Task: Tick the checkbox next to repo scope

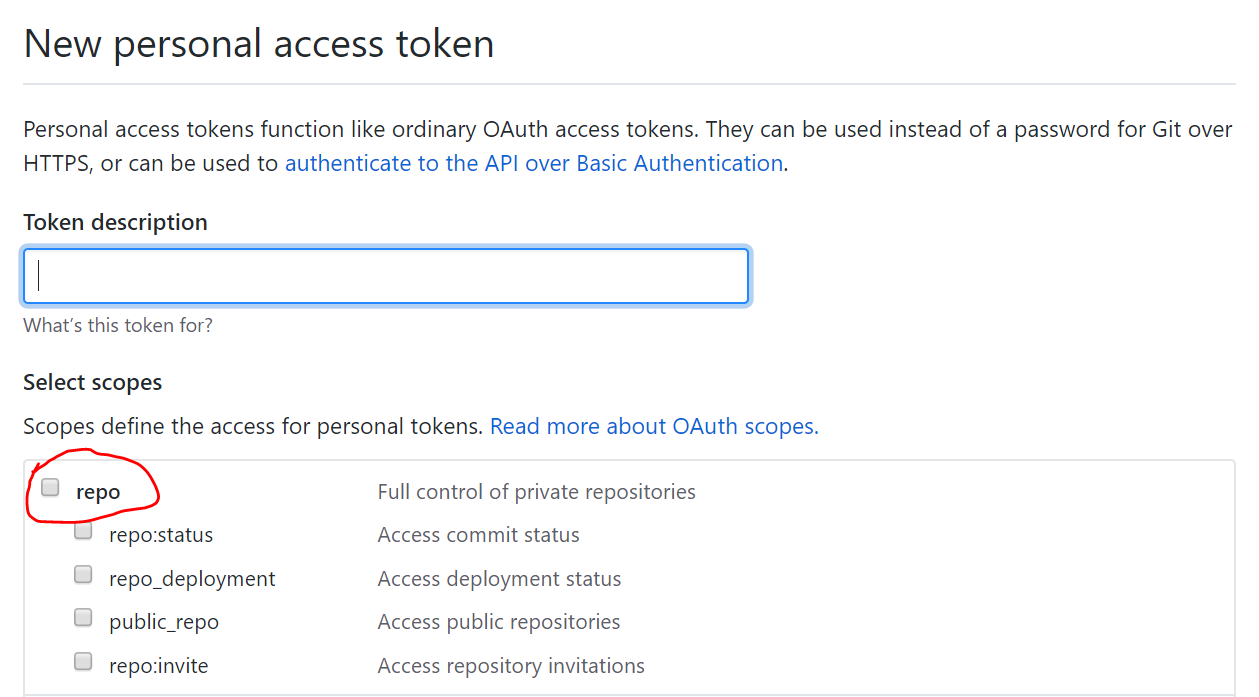Action: click(50, 488)
